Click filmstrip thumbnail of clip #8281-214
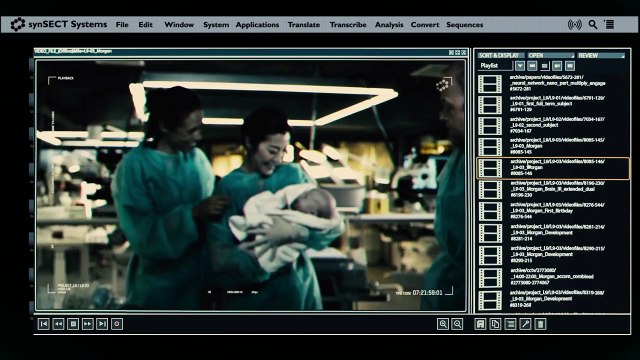 [x=490, y=233]
